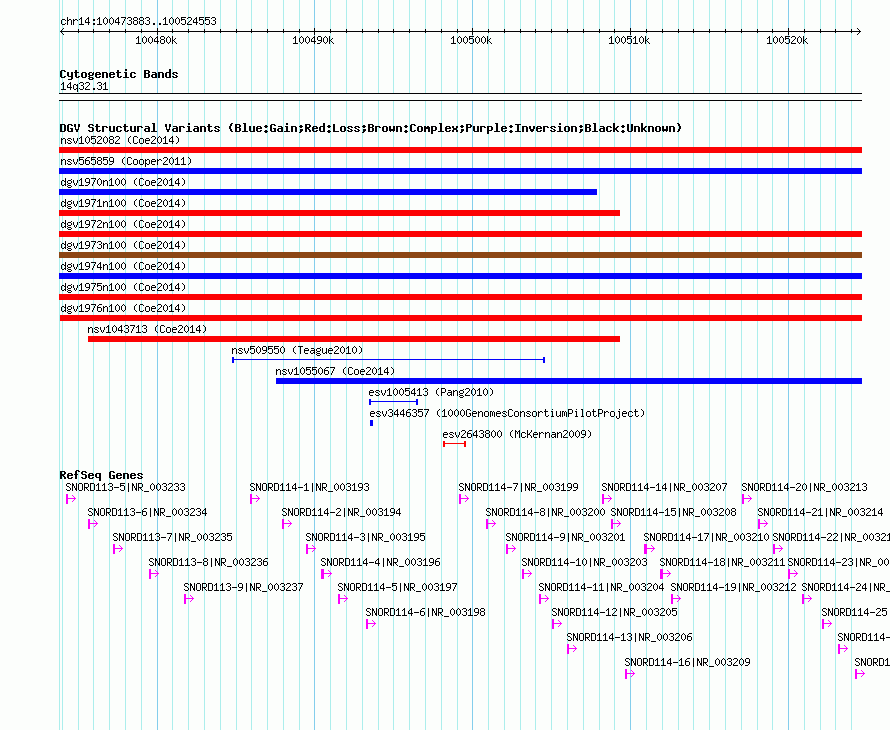
Task: Open the dgv1971n100 (Coe2014) label
Action: 123,203
